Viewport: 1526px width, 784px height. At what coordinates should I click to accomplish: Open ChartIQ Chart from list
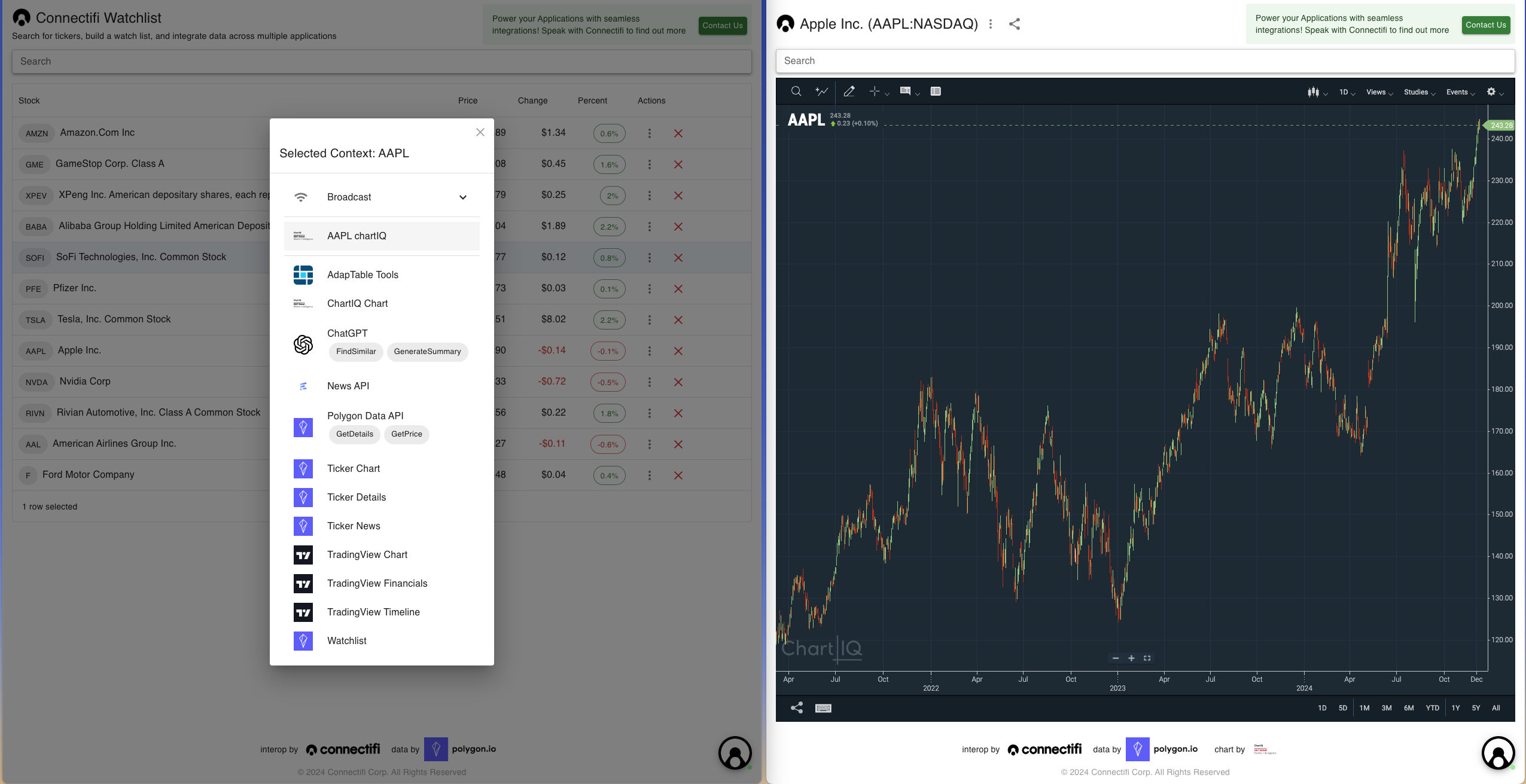[x=382, y=303]
